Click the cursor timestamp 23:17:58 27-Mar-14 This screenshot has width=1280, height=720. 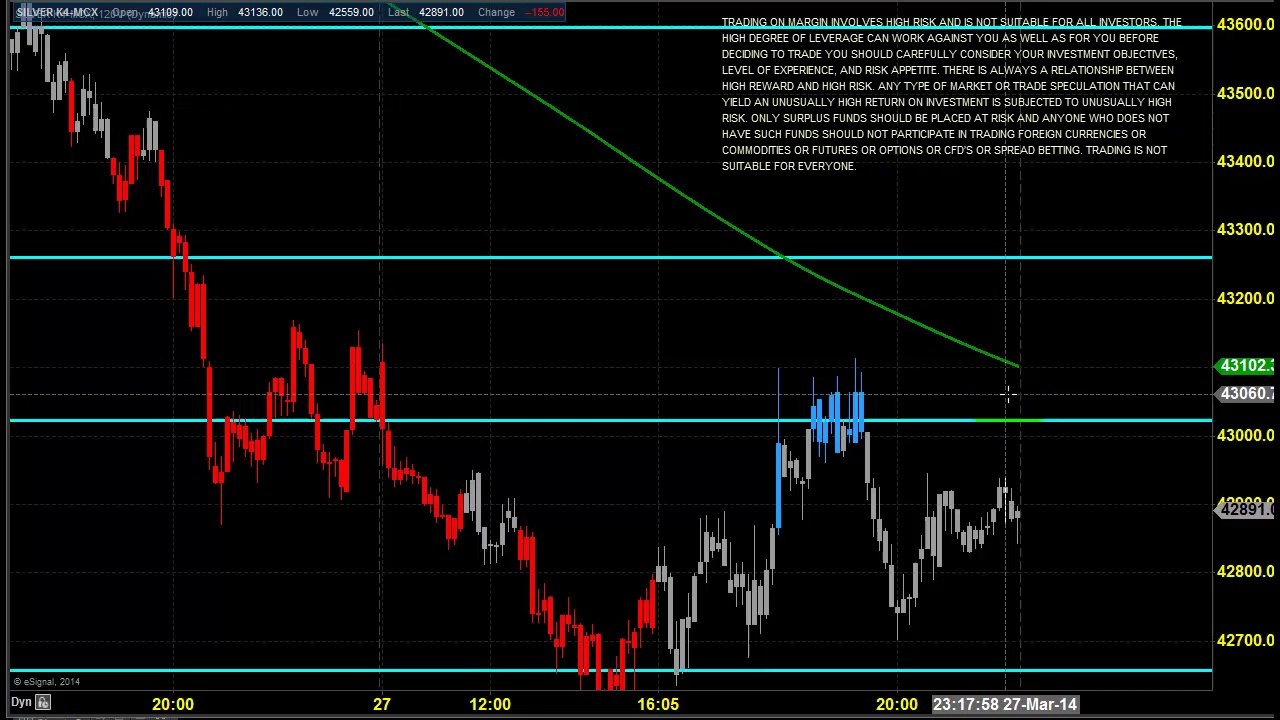[1005, 704]
